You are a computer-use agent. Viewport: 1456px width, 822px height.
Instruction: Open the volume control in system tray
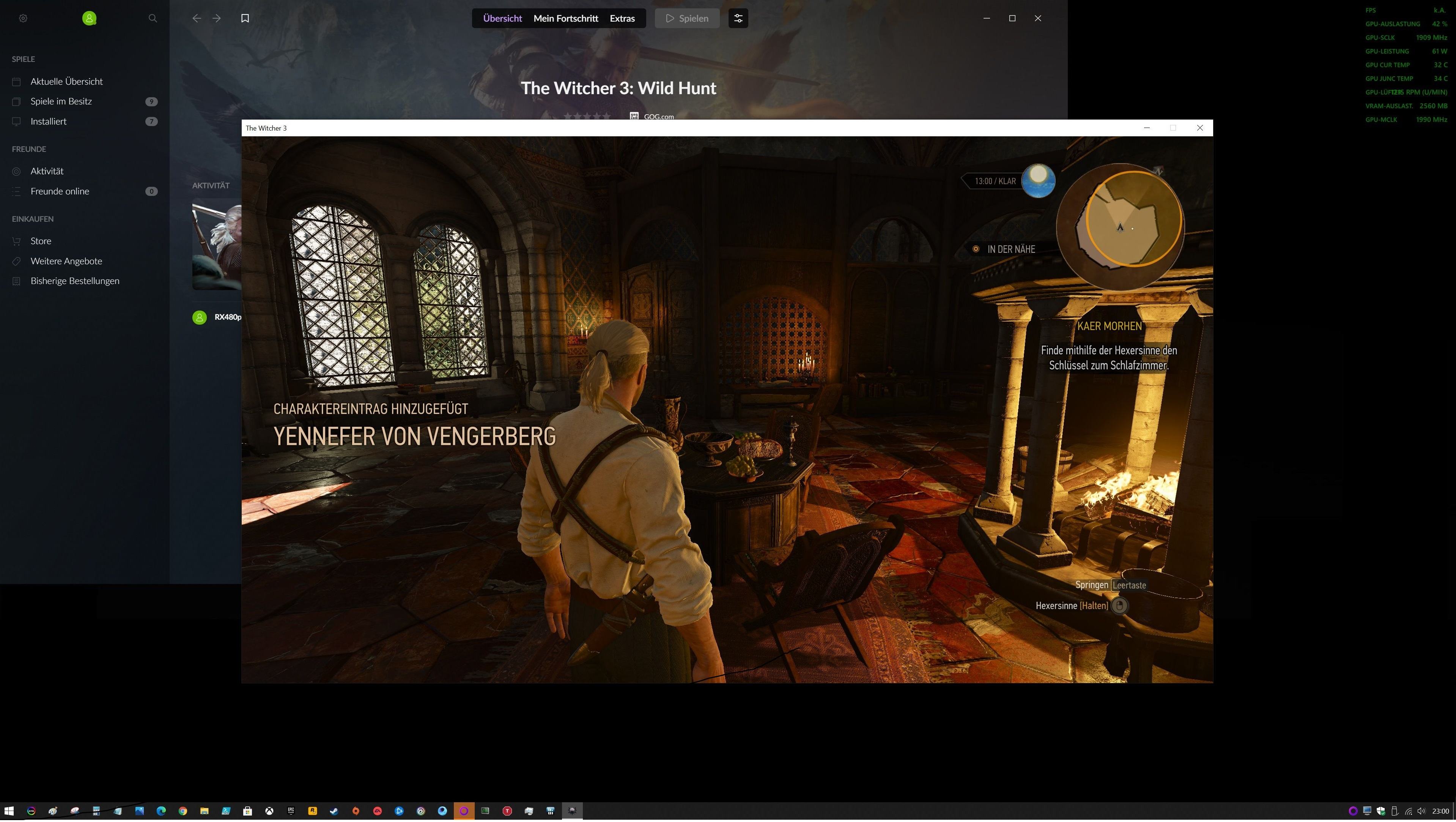click(1422, 812)
